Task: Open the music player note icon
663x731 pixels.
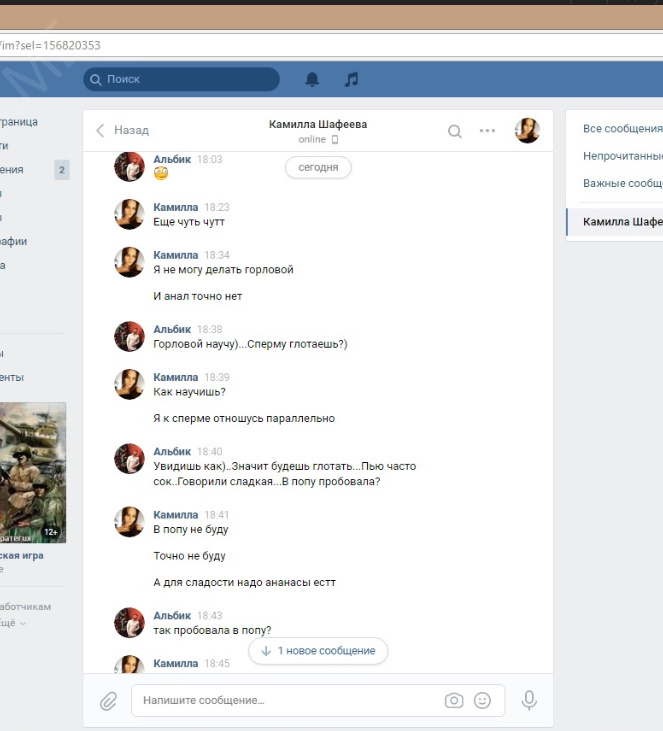Action: click(x=351, y=79)
